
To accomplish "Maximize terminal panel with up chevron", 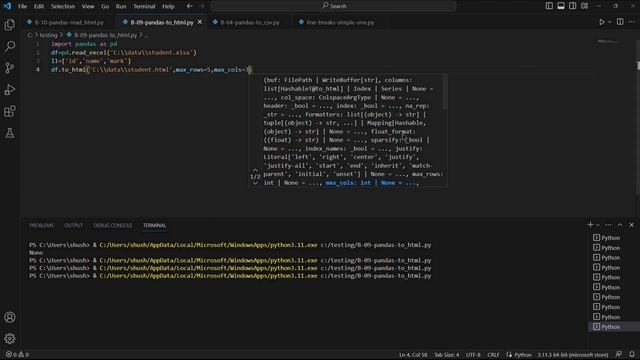I will click(x=620, y=225).
